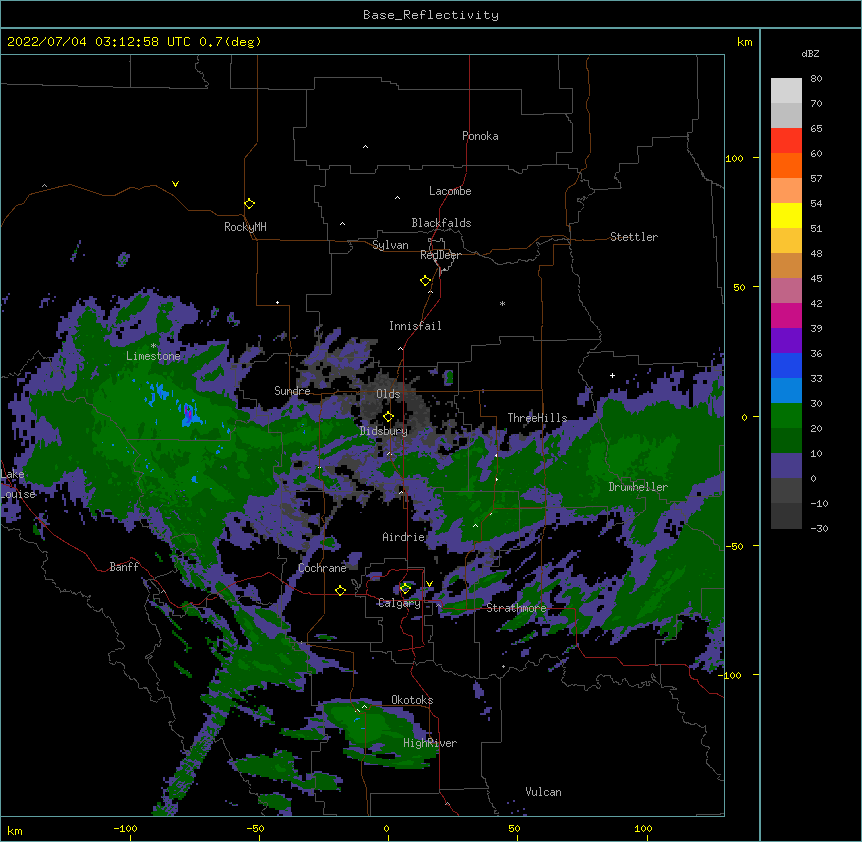Click the yellow marker near RockyMH
Image resolution: width=862 pixels, height=842 pixels.
[249, 204]
